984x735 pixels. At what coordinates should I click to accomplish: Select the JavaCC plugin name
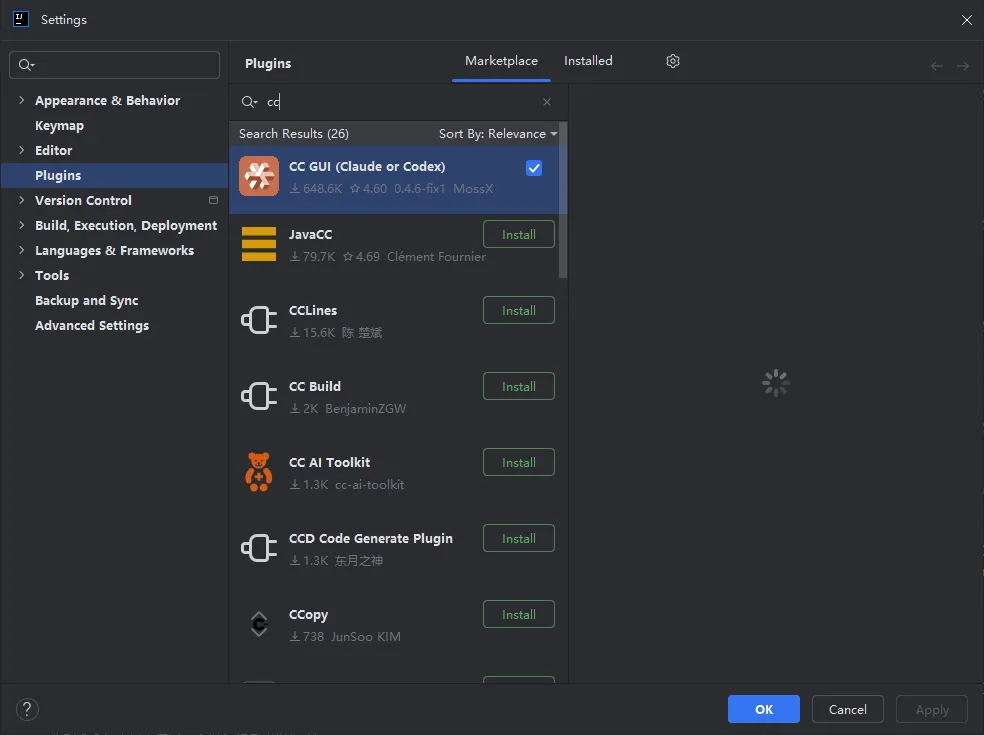pyautogui.click(x=310, y=234)
